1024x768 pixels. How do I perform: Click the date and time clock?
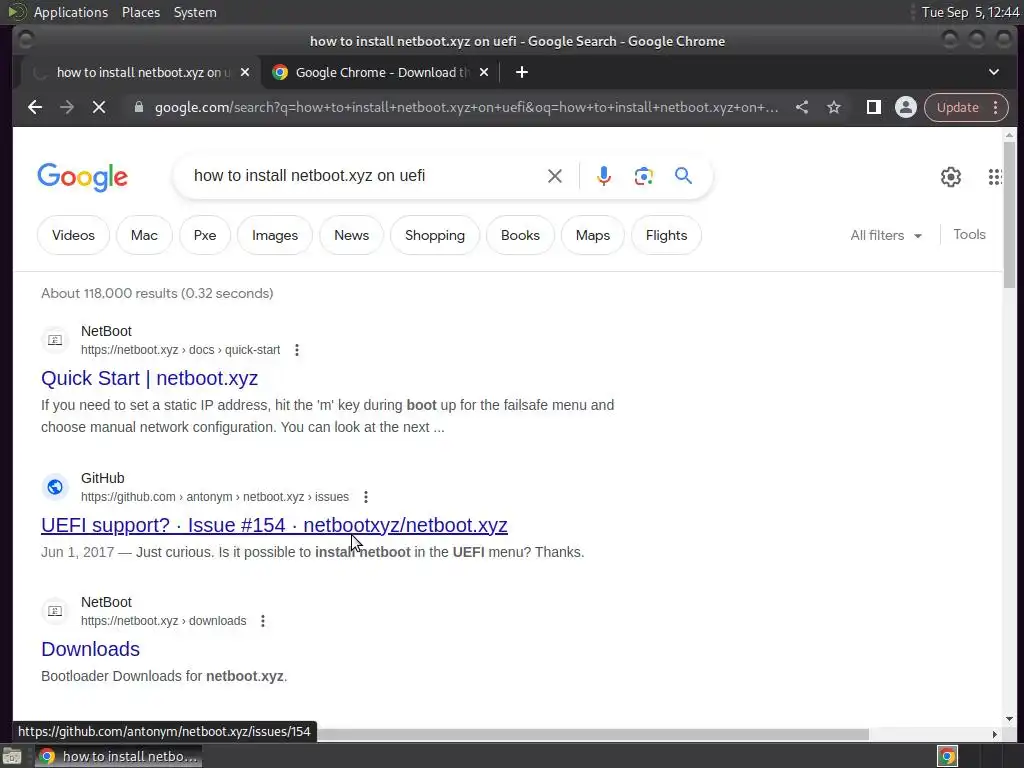click(x=970, y=12)
